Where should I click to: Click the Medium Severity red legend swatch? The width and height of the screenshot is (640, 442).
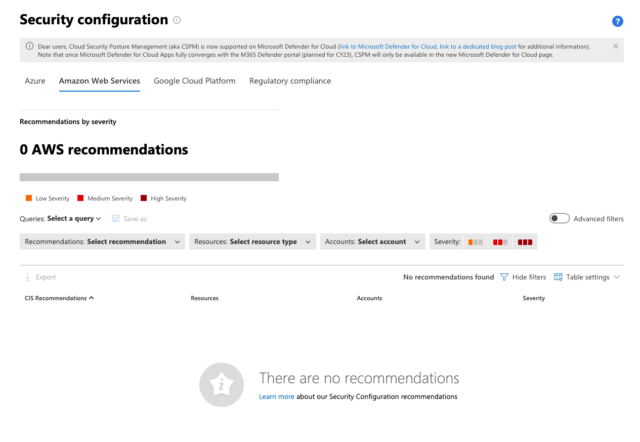(80, 198)
